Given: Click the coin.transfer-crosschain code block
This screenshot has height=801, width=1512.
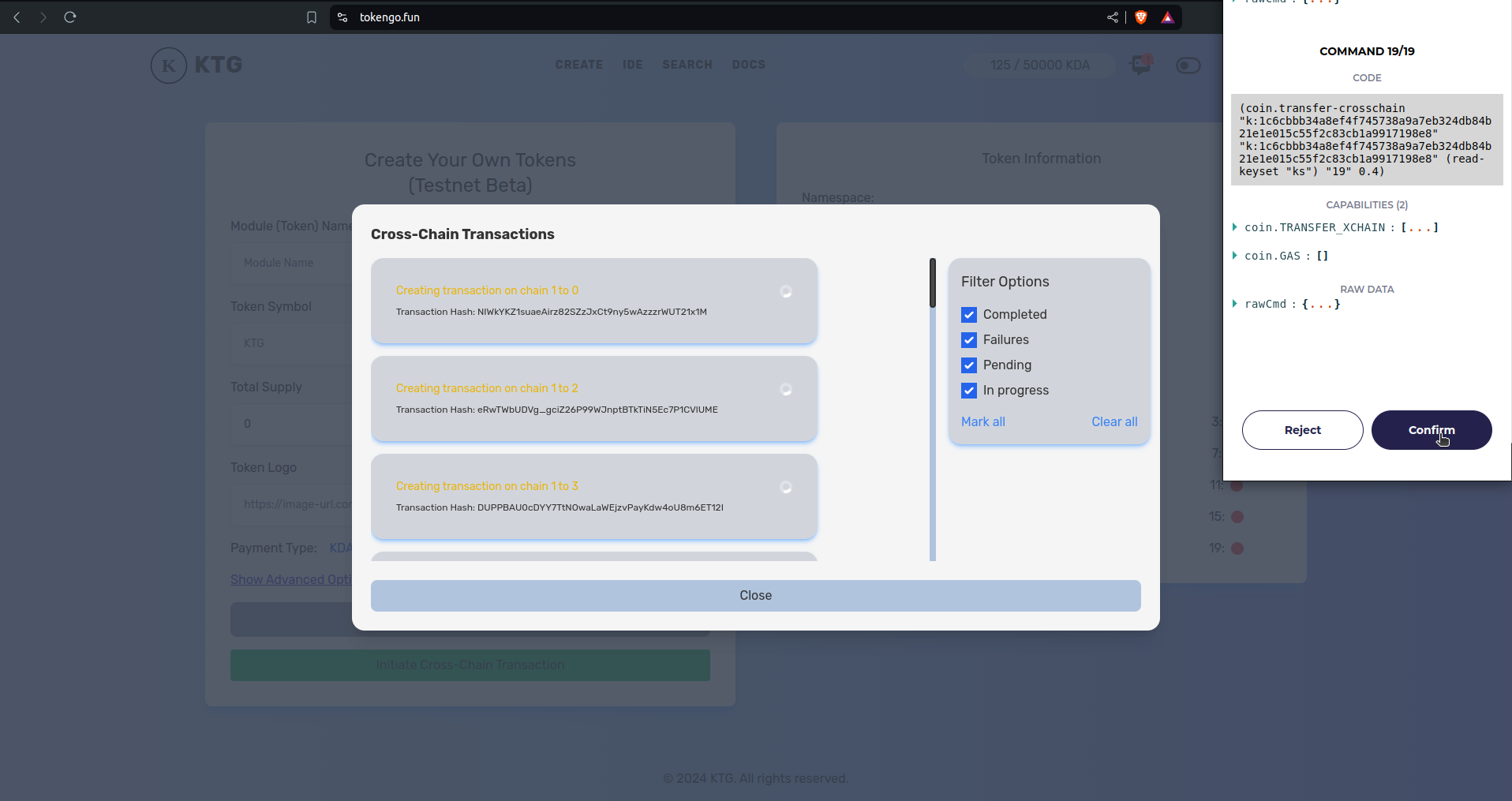Looking at the screenshot, I should pos(1367,140).
